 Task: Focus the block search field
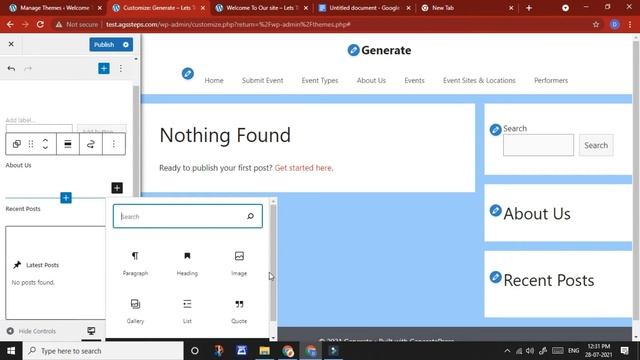(188, 216)
